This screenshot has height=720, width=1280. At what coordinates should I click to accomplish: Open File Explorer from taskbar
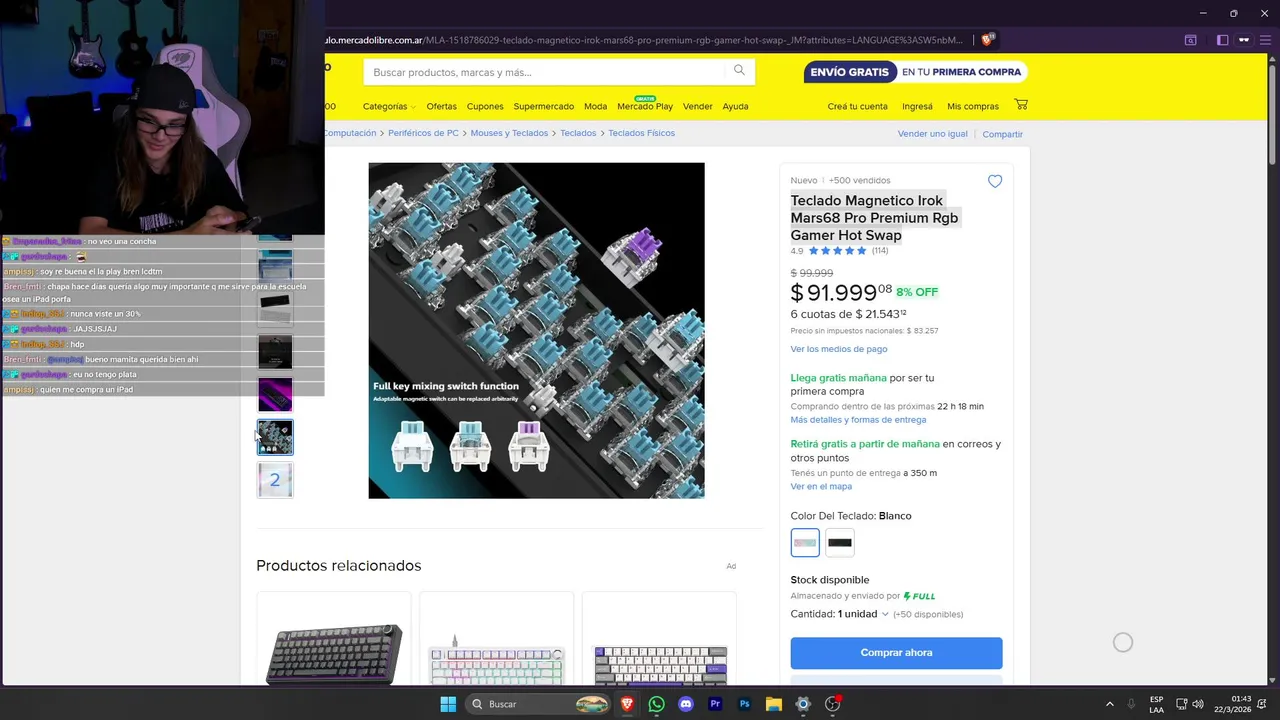(x=773, y=704)
